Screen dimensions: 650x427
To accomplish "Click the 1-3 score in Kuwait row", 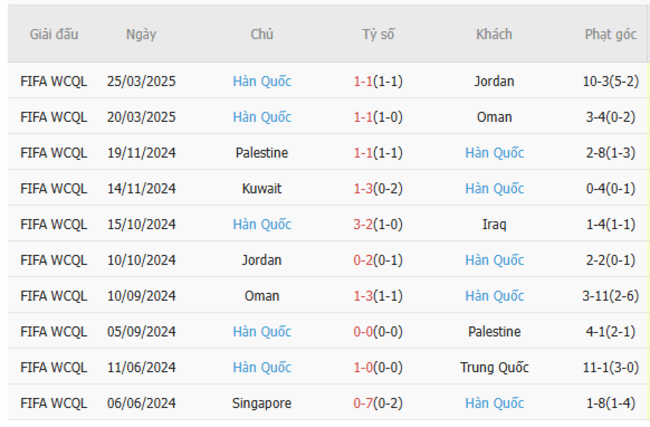I will [x=363, y=188].
